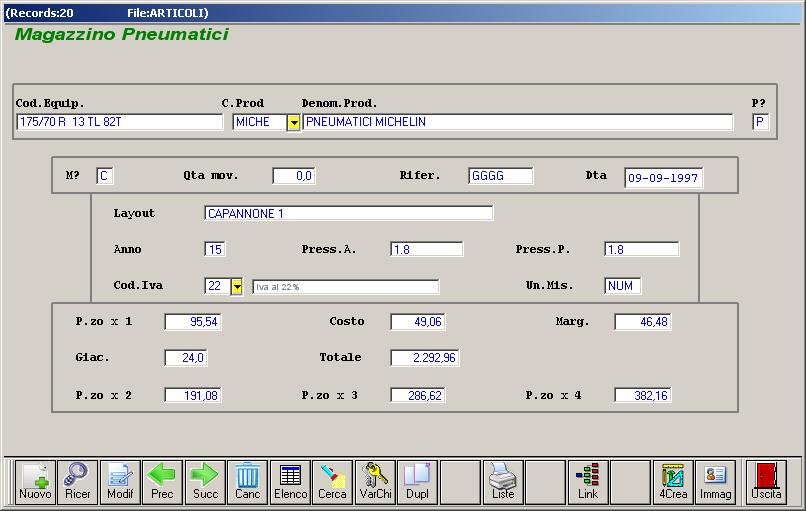
Task: Click the C.Prod field MICHE
Action: 260,122
